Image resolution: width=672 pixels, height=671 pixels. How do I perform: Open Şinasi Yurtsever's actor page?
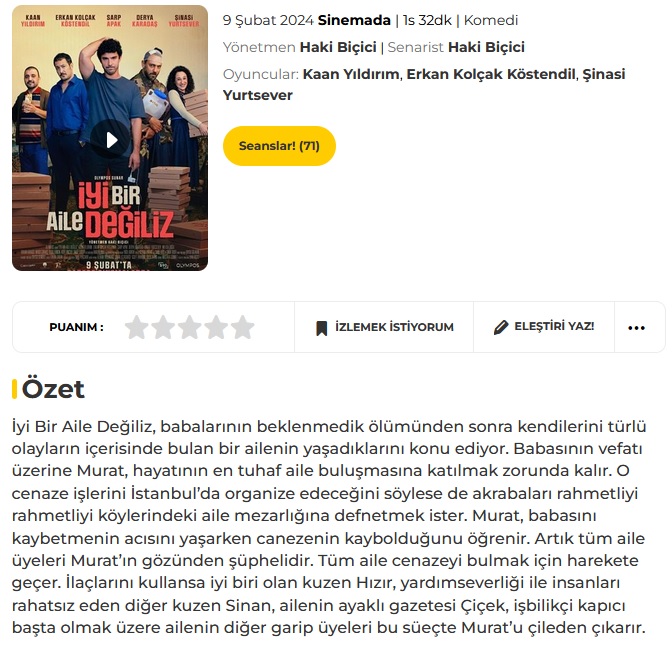(x=424, y=84)
